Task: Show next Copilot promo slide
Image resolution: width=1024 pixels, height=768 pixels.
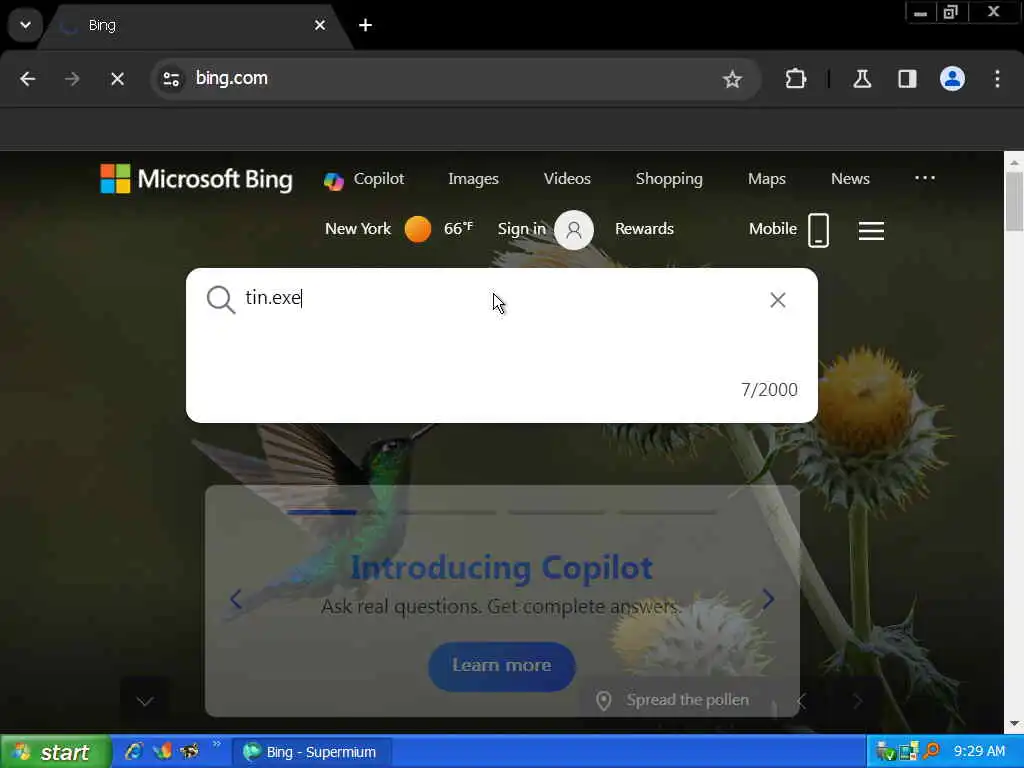Action: click(769, 599)
